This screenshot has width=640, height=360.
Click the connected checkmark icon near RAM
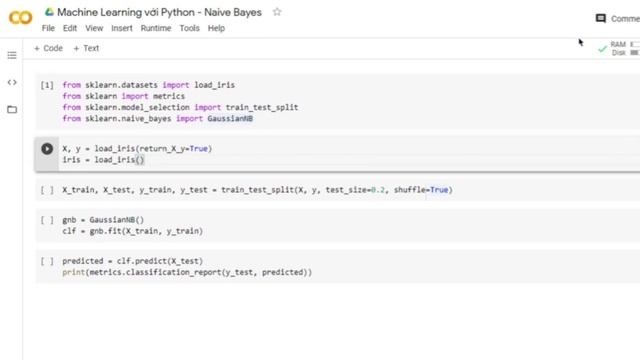click(x=602, y=49)
